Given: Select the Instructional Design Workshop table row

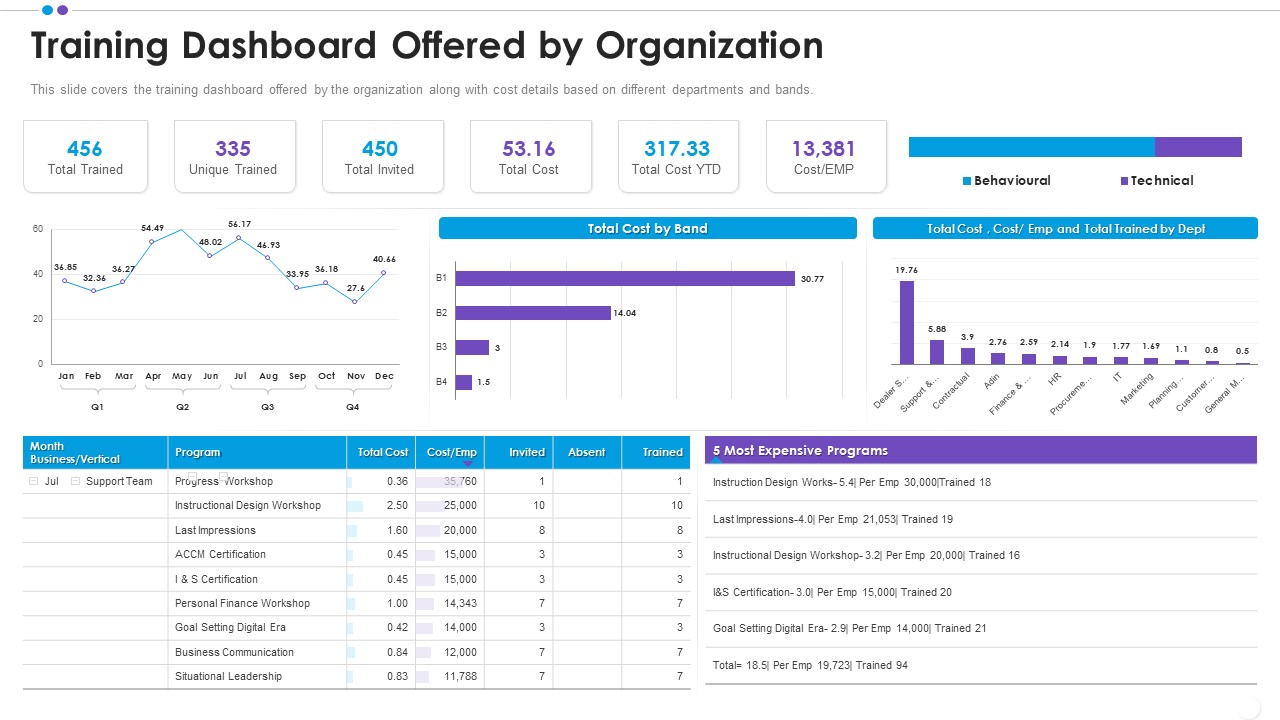Looking at the screenshot, I should coord(356,505).
